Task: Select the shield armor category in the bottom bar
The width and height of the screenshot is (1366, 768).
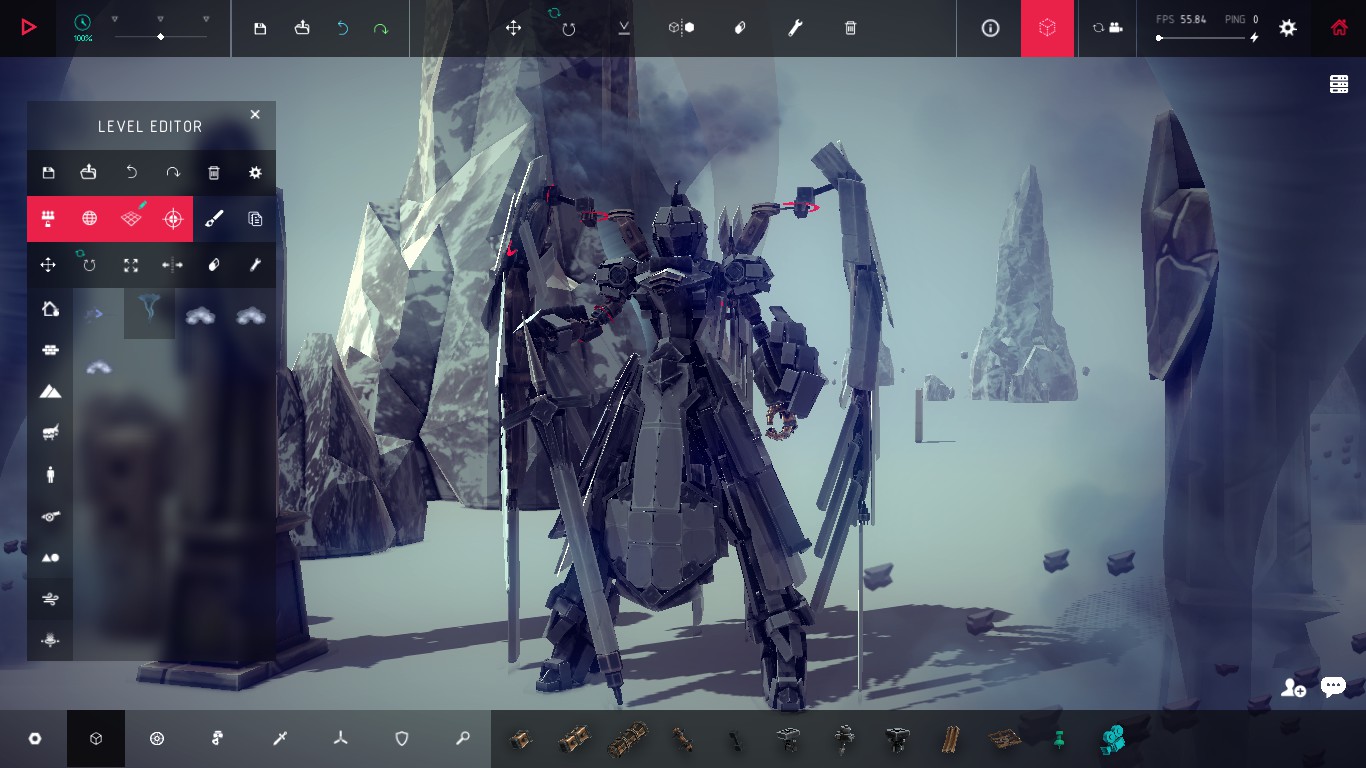Action: [x=401, y=738]
